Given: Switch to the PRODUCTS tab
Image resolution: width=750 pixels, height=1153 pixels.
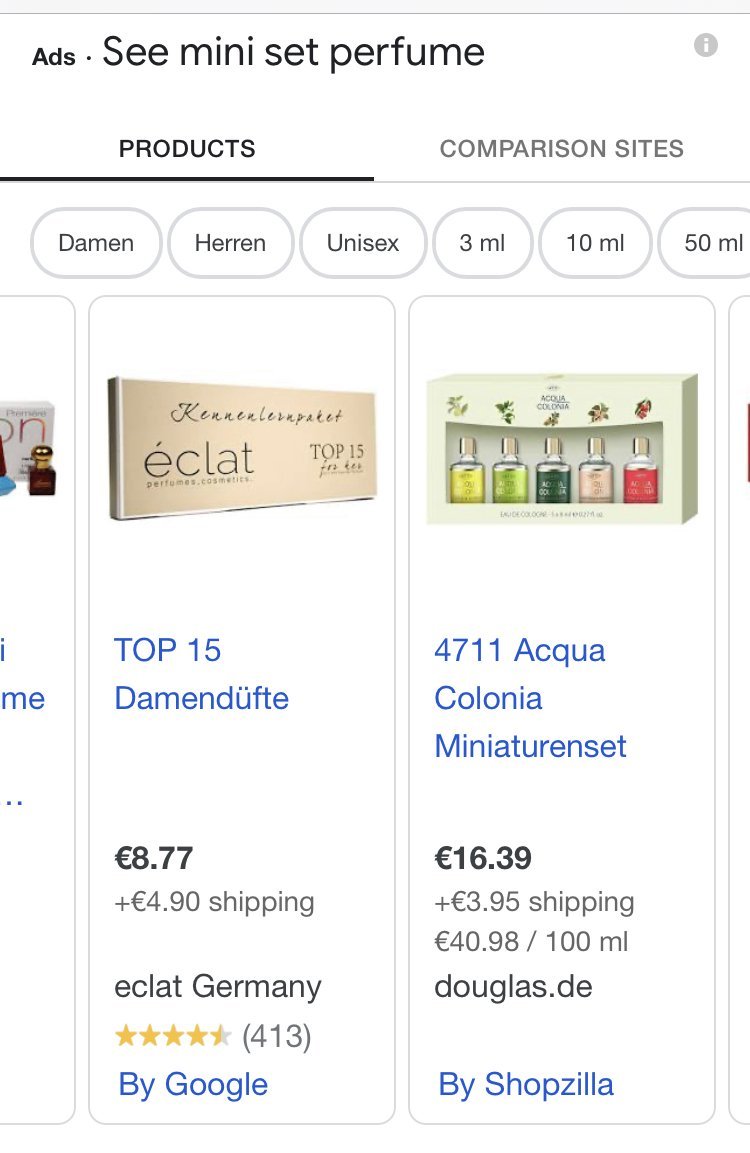Looking at the screenshot, I should 187,149.
